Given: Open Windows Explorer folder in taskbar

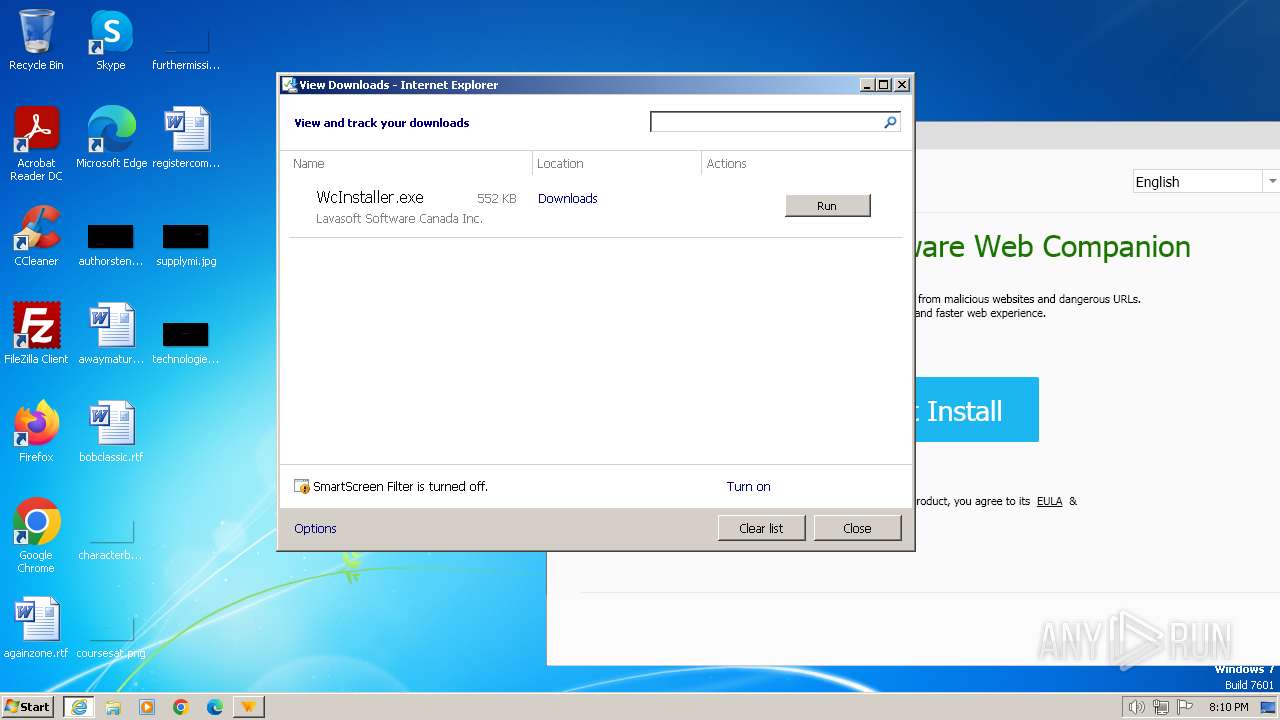Looking at the screenshot, I should [113, 707].
